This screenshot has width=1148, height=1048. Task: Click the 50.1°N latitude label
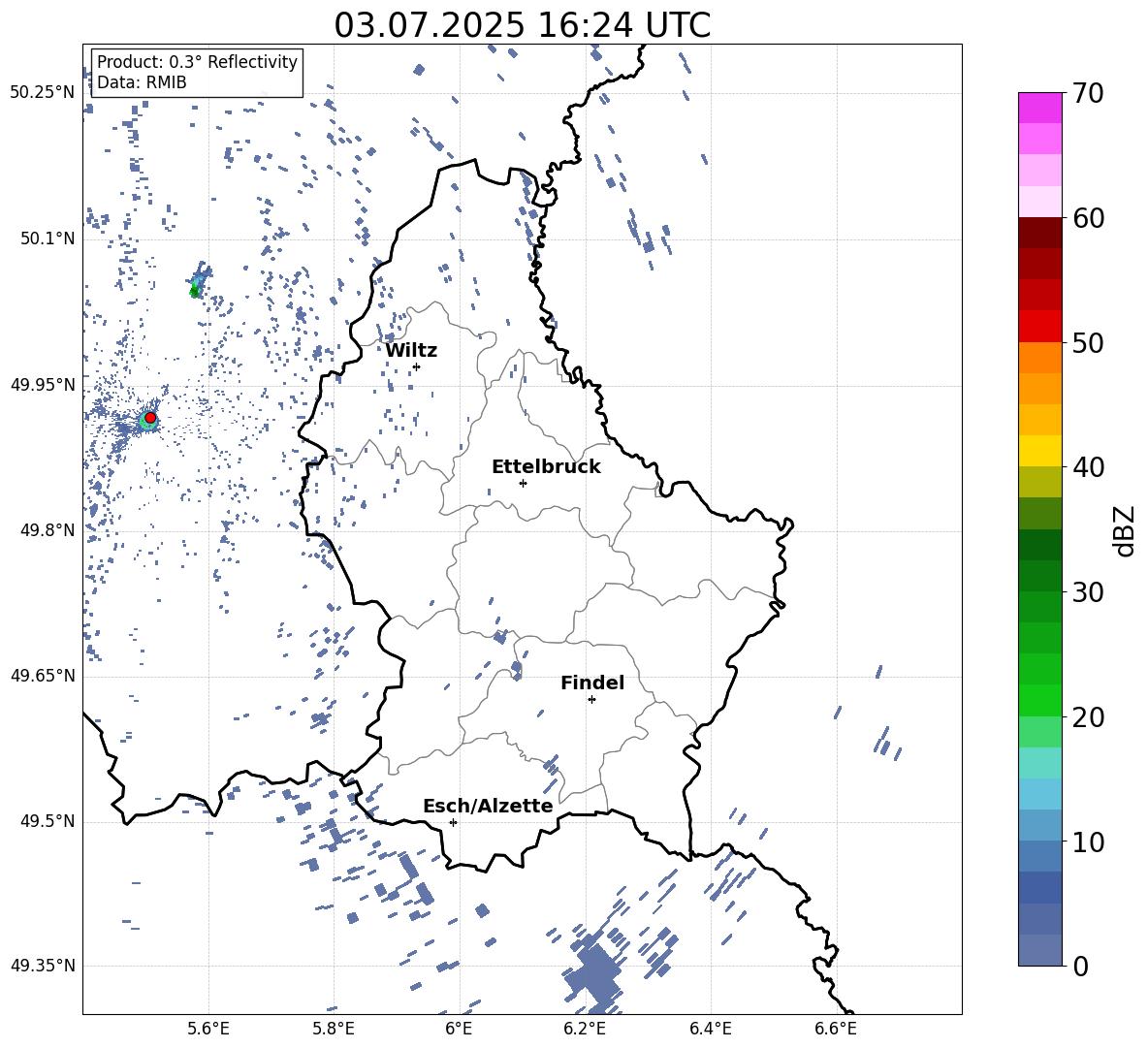click(x=47, y=238)
